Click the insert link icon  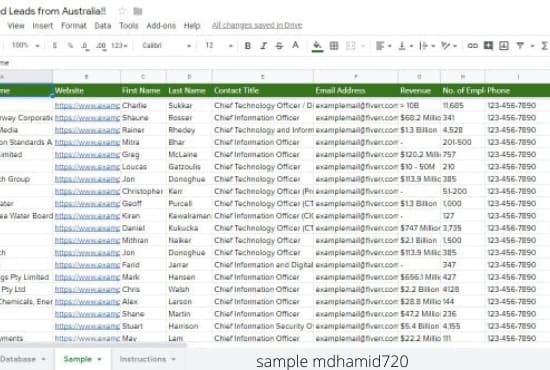pyautogui.click(x=472, y=46)
